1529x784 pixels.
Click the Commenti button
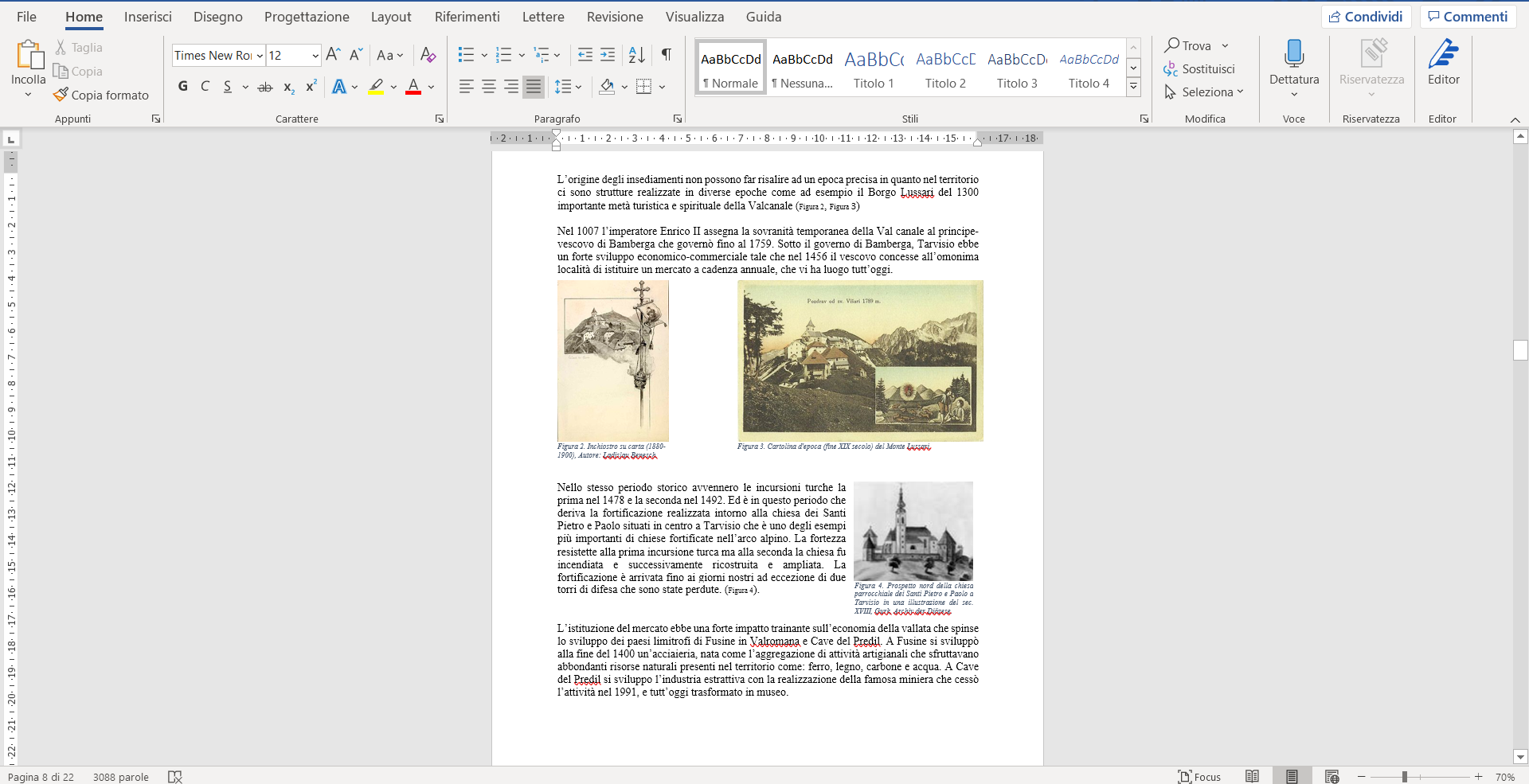(1468, 17)
